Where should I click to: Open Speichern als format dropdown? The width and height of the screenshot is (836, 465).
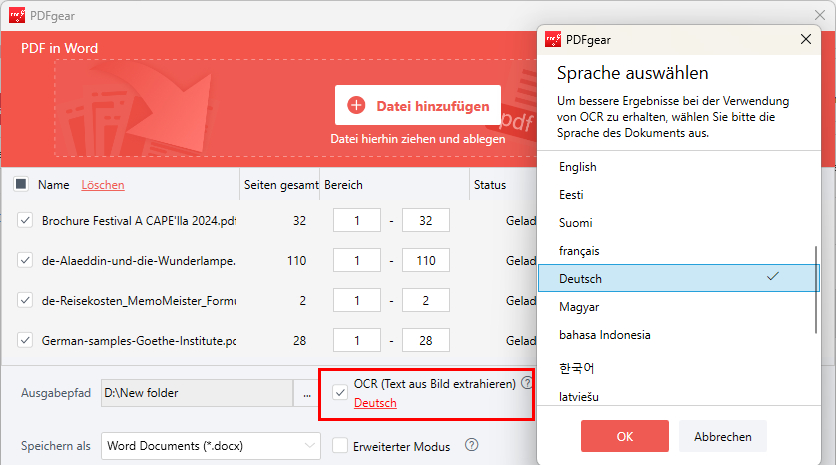click(211, 446)
